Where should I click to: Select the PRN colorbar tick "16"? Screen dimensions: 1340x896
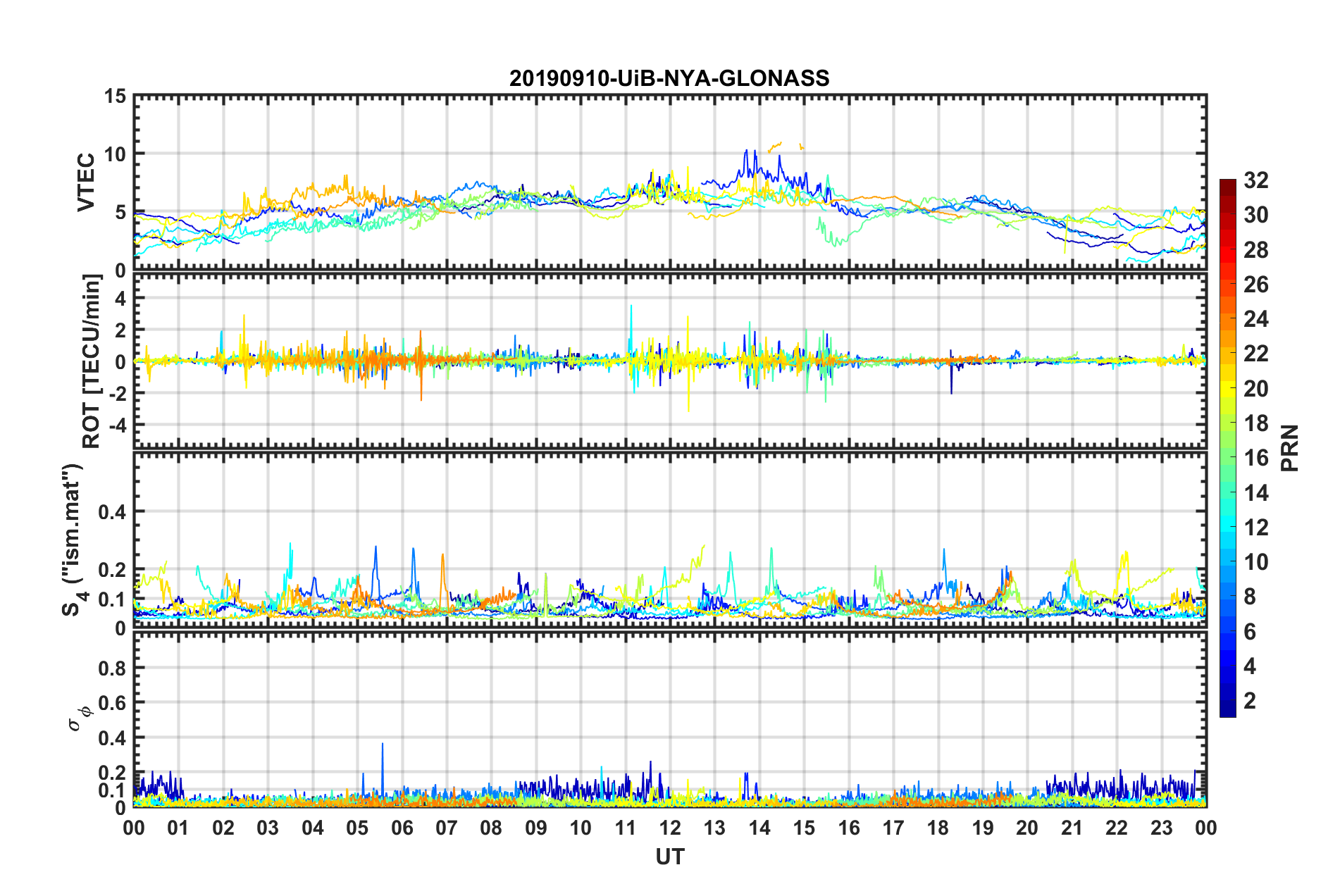1255,458
